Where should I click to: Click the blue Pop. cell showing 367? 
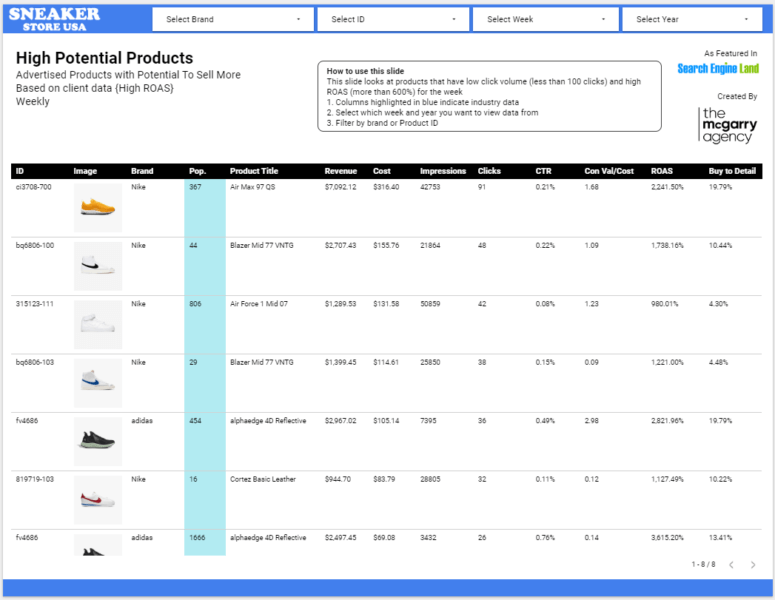pos(204,187)
